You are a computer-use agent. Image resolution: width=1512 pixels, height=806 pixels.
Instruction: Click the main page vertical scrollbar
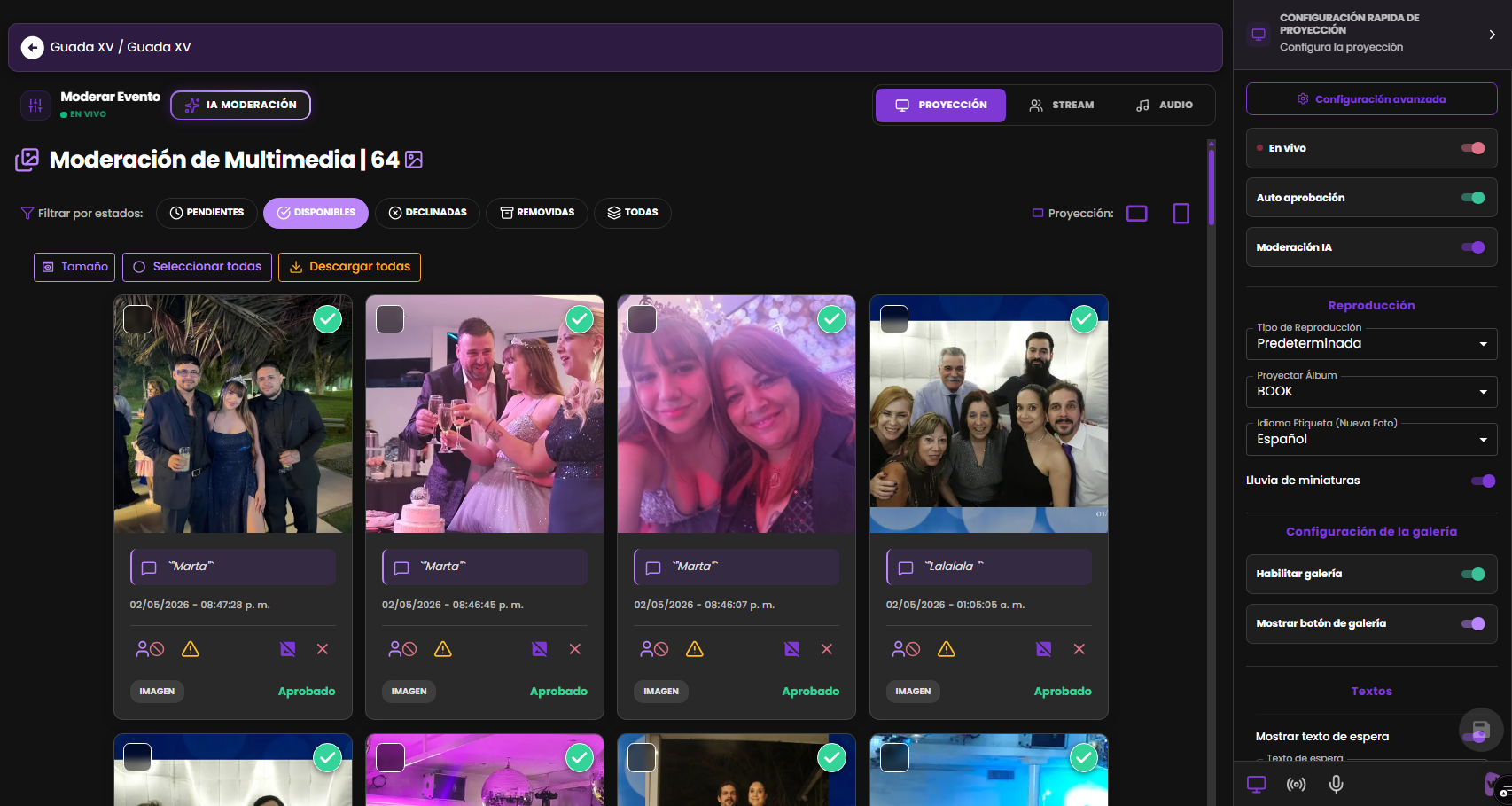click(x=1212, y=186)
